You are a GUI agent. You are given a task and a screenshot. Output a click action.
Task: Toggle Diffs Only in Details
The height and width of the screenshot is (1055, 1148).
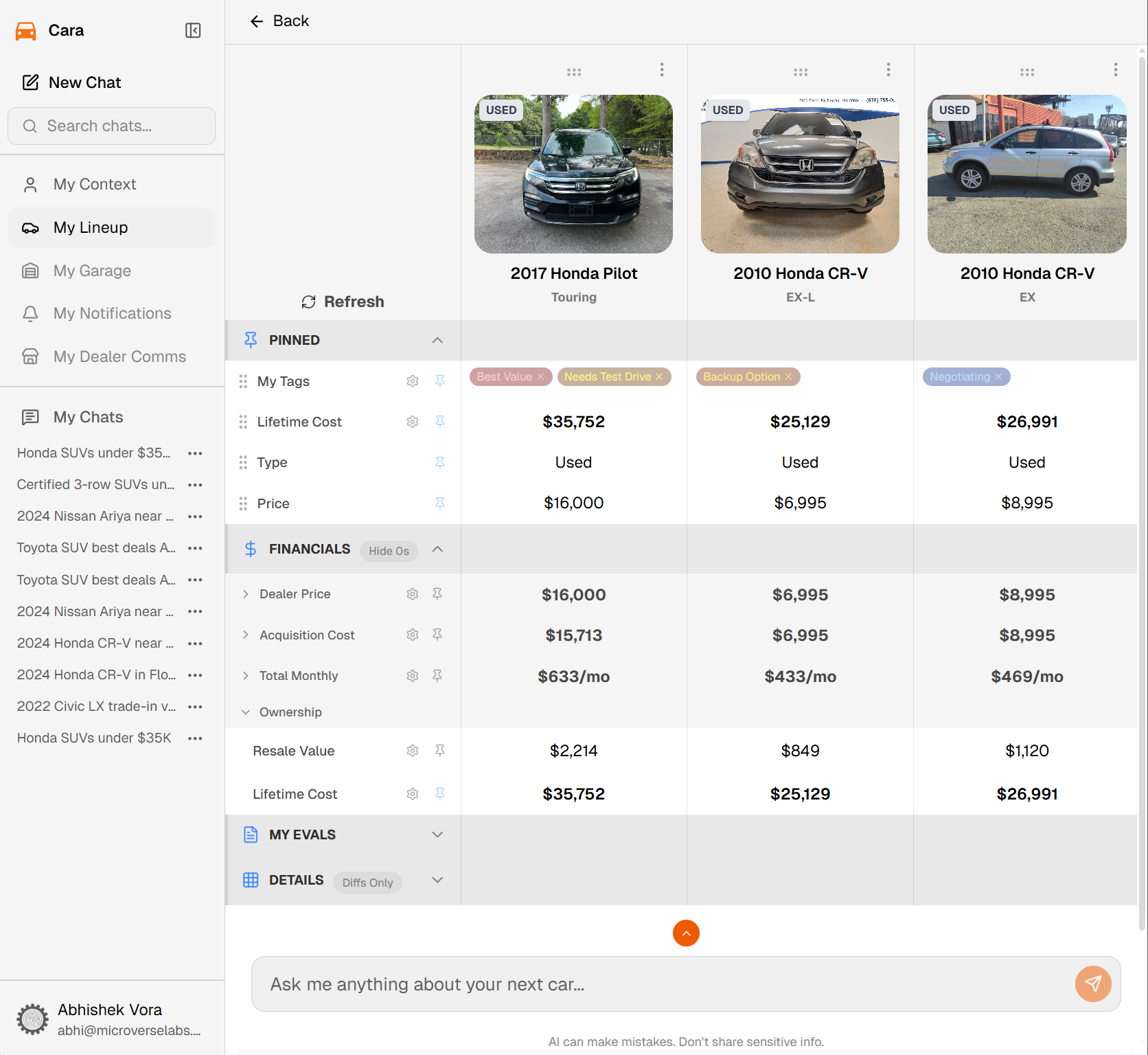[367, 883]
